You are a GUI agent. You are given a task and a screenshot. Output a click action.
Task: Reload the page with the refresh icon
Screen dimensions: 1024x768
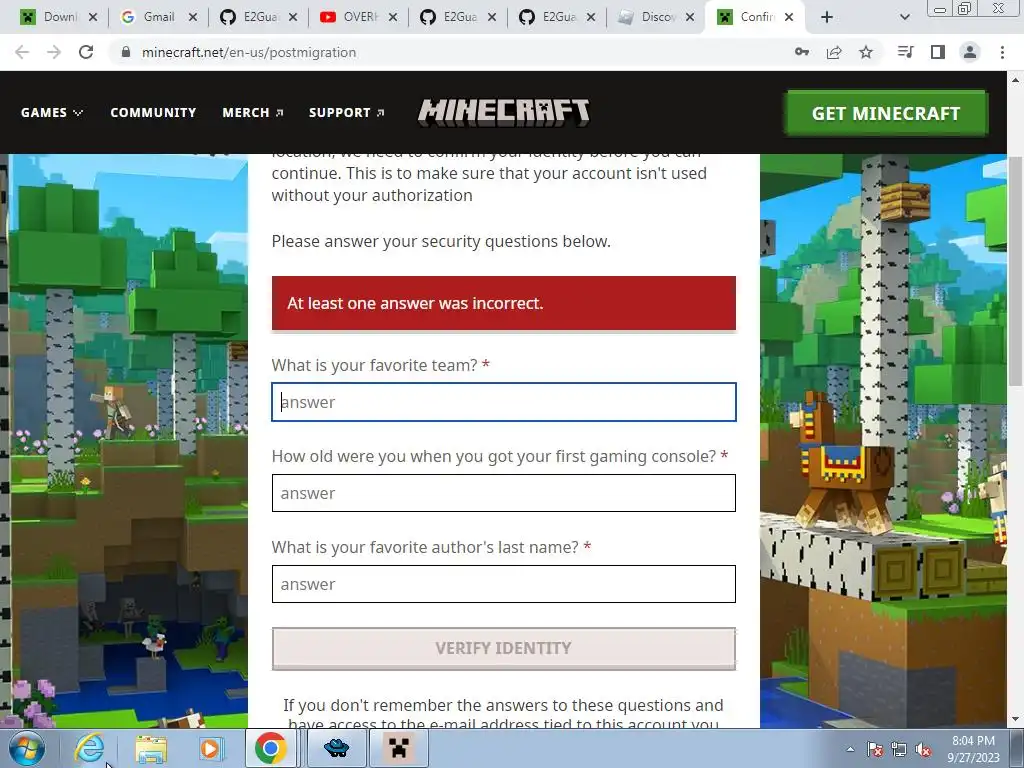tap(86, 52)
